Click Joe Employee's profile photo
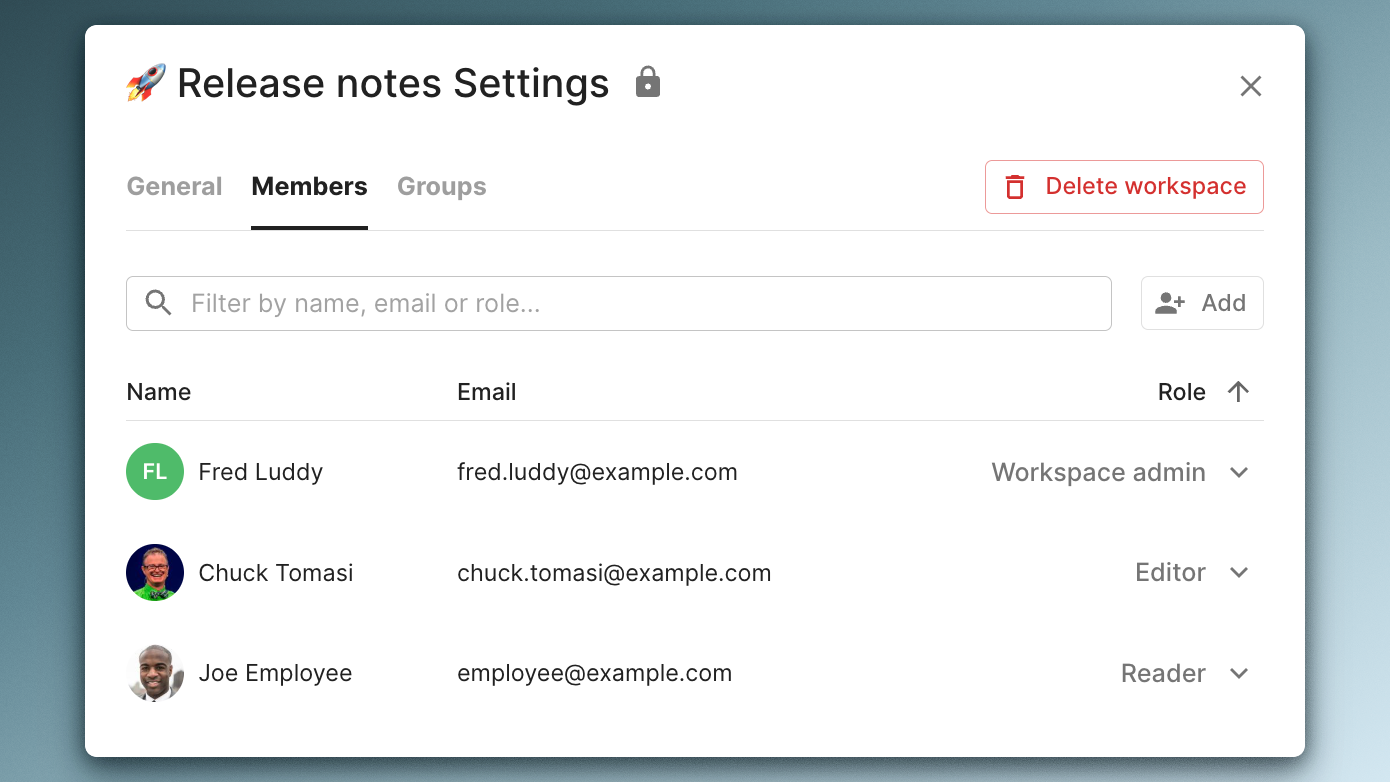Image resolution: width=1390 pixels, height=782 pixels. pos(155,673)
